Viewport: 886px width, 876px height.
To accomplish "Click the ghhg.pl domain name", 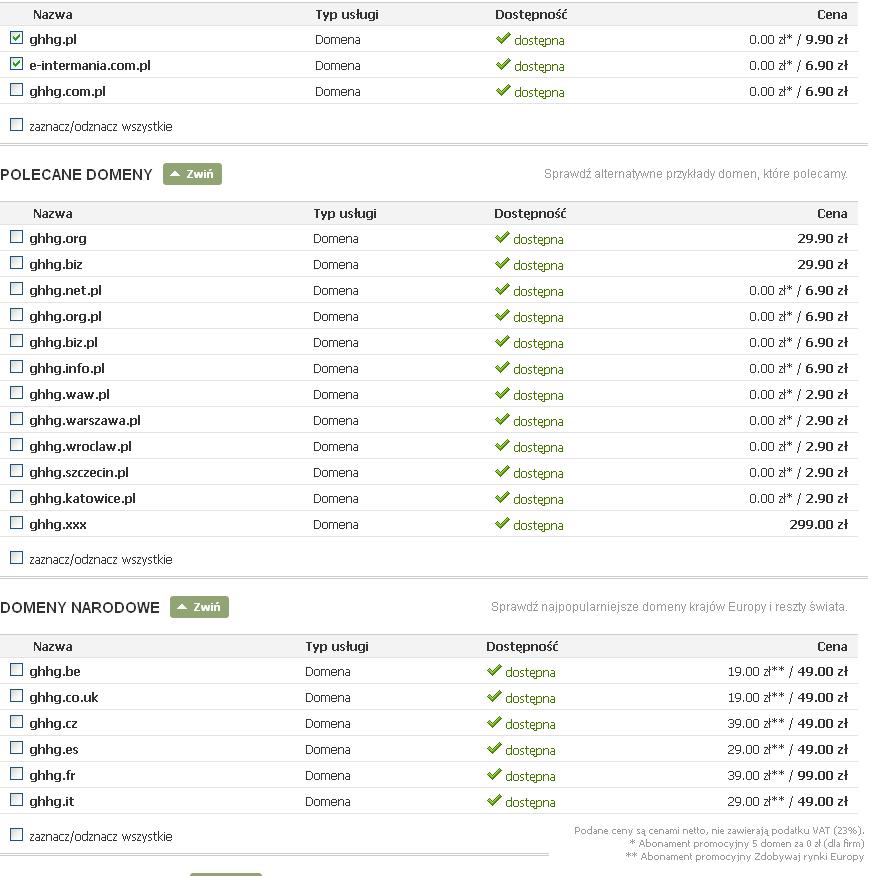I will [x=53, y=40].
